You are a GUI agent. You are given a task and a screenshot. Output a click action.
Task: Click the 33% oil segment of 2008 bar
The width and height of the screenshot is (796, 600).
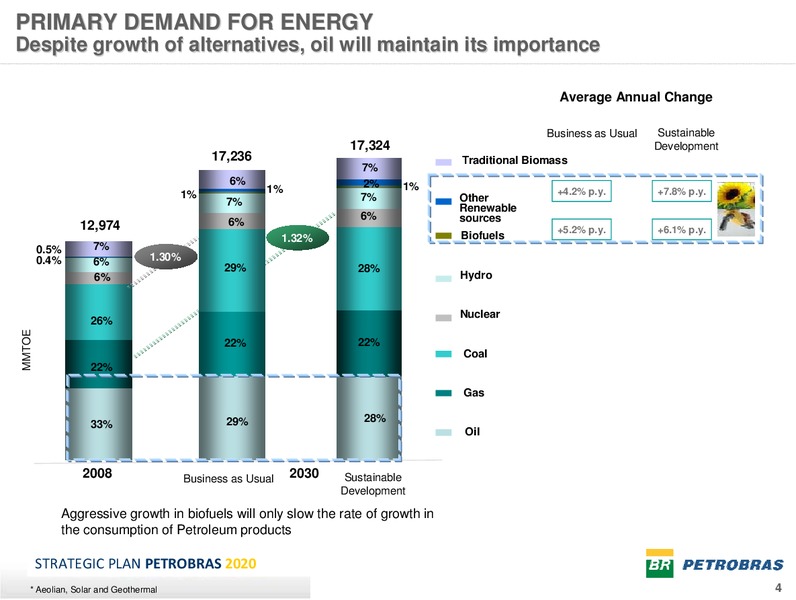click(99, 423)
